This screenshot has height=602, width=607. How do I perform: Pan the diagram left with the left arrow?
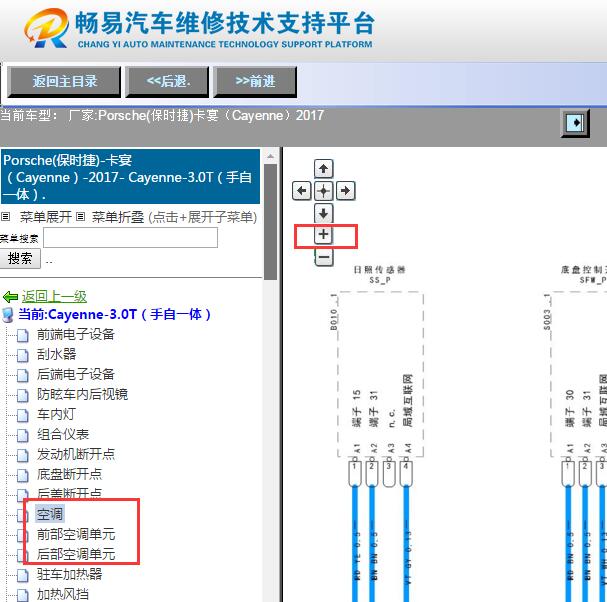tap(302, 191)
